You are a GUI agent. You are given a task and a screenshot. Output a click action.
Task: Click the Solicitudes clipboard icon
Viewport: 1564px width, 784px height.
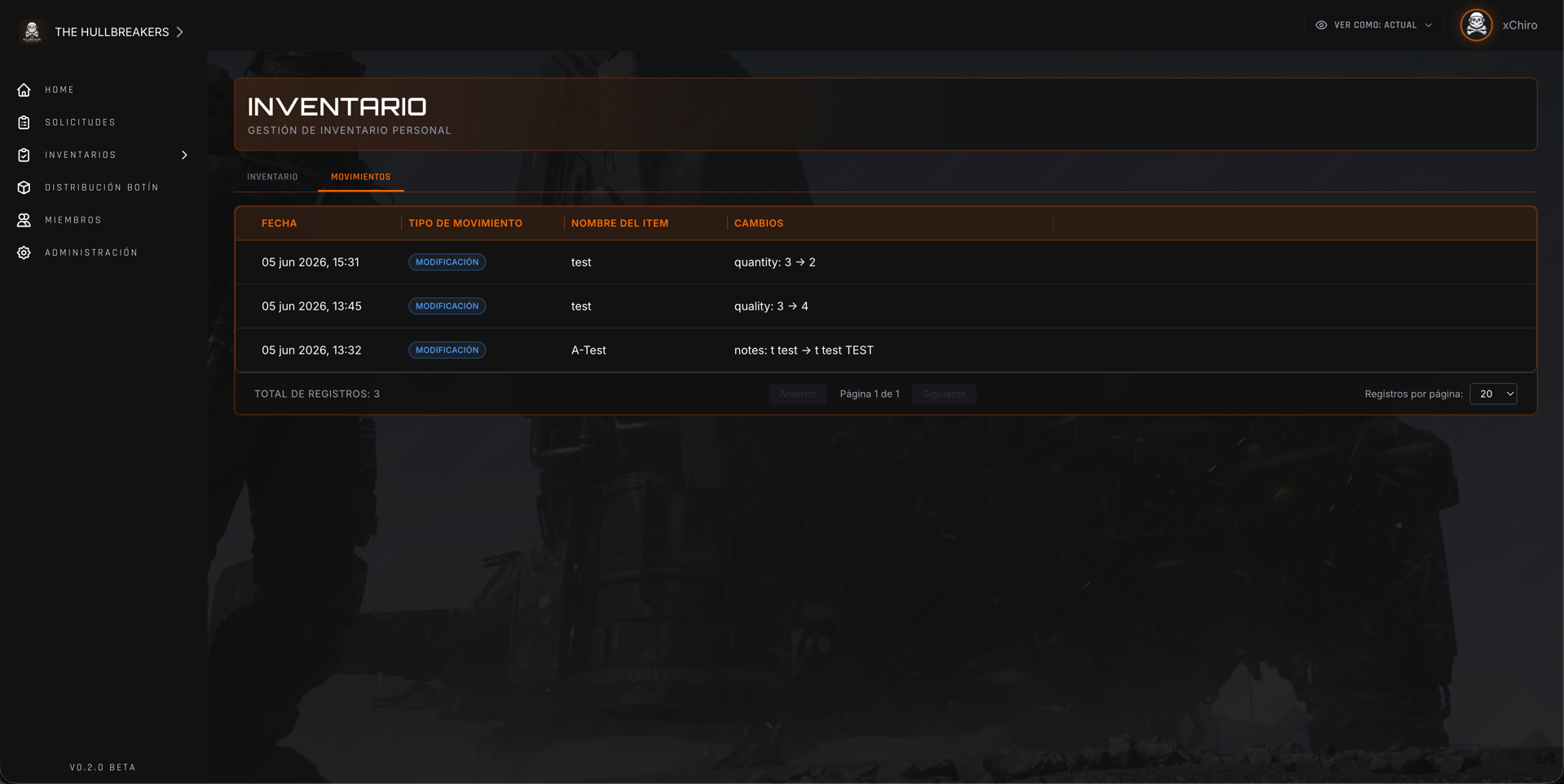pos(24,122)
